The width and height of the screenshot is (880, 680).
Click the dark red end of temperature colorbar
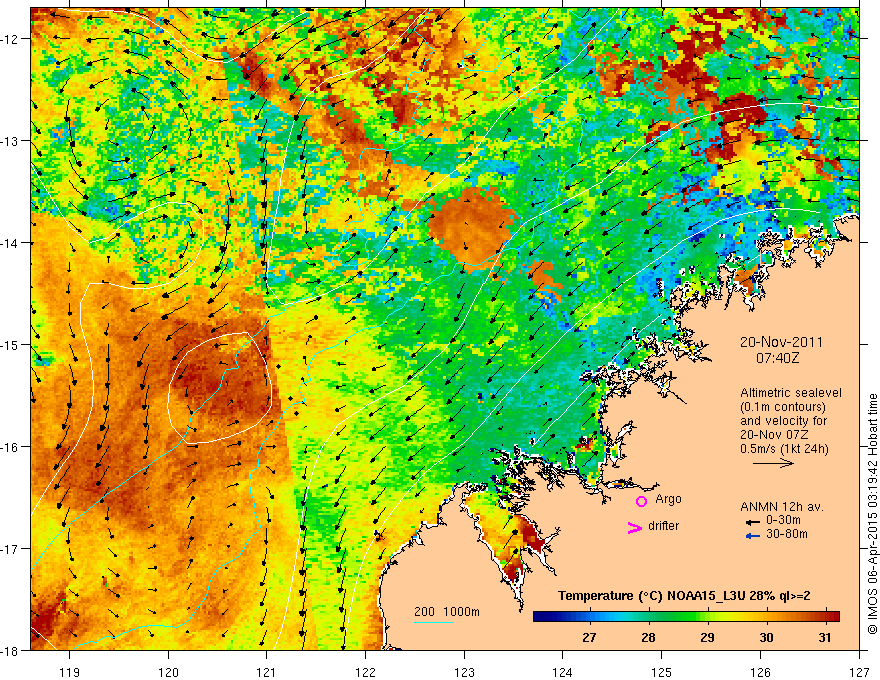(835, 617)
